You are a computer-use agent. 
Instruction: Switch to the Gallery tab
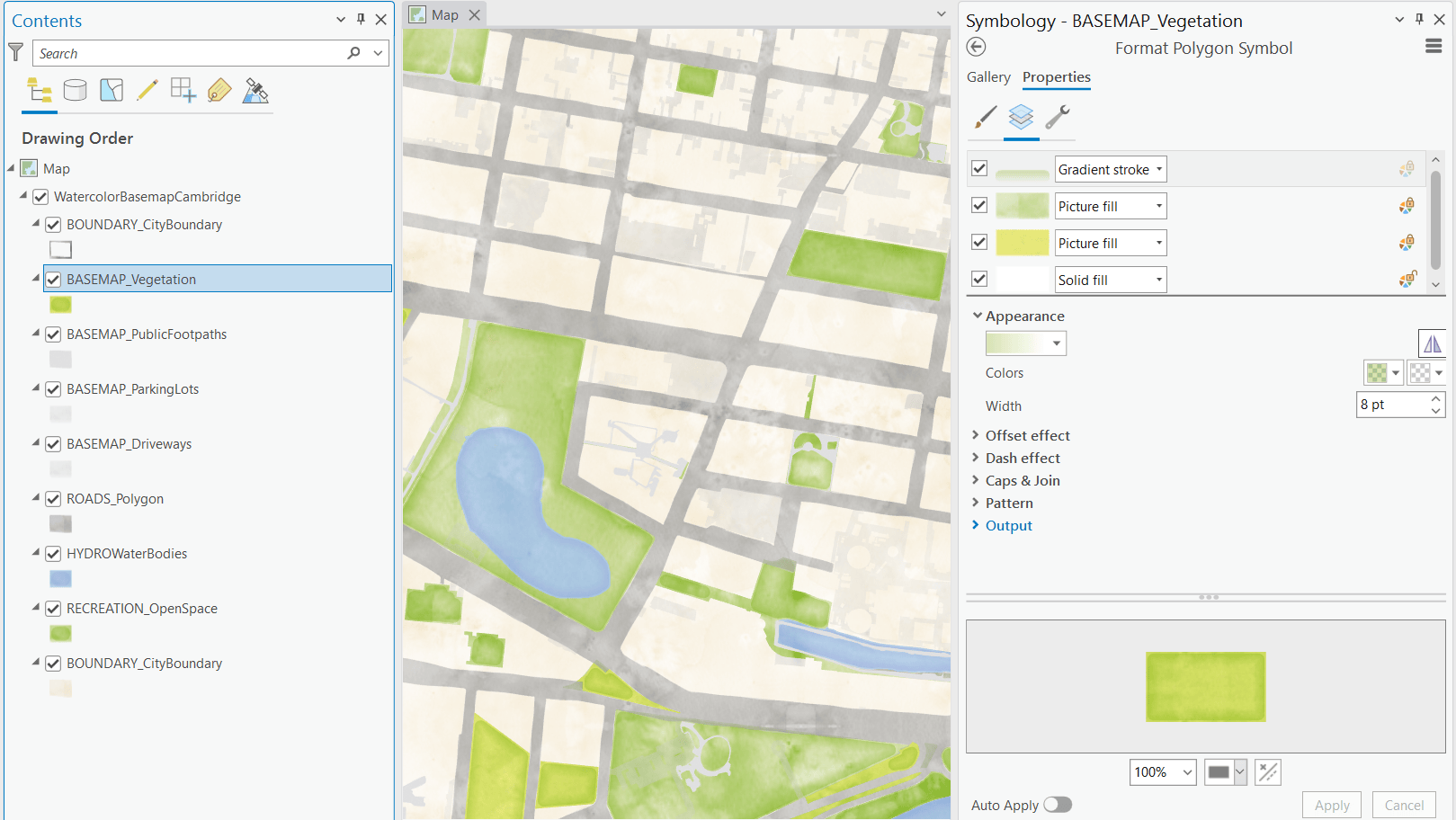tap(988, 77)
